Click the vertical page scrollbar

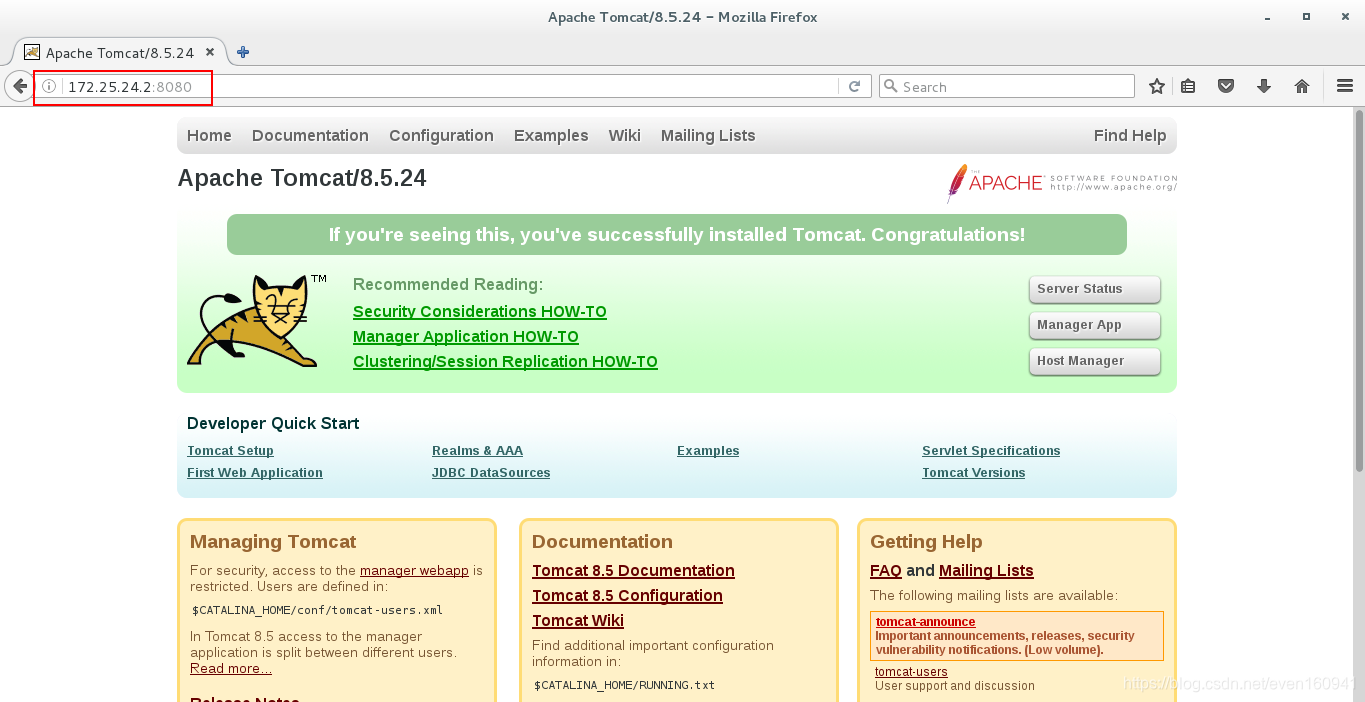pos(1358,290)
